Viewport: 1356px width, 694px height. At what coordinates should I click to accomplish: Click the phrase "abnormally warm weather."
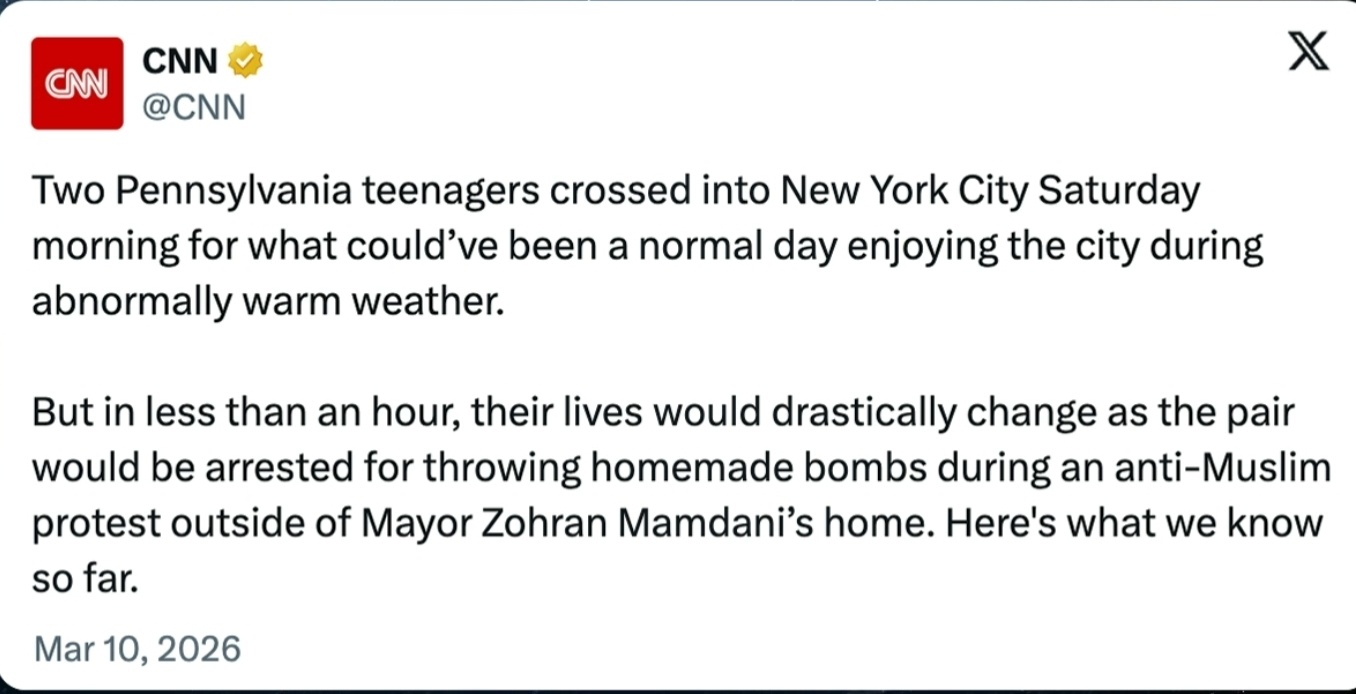[x=265, y=301]
